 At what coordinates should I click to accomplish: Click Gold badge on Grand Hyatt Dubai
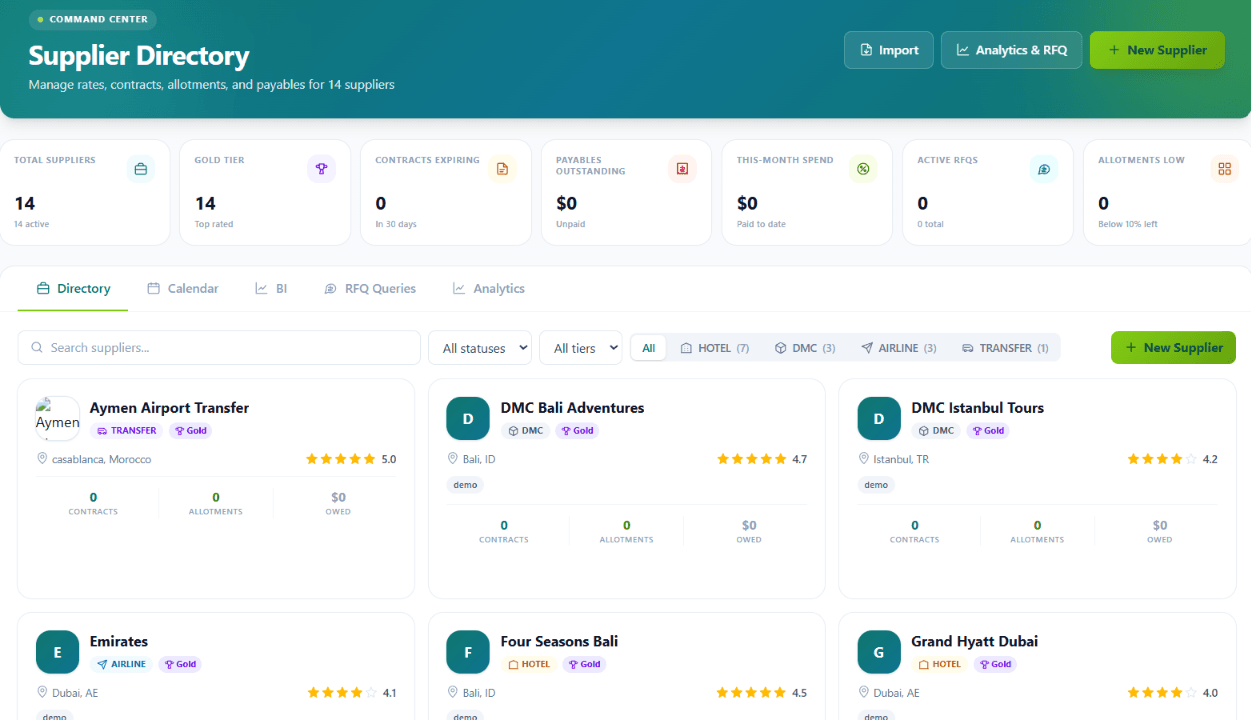[994, 664]
